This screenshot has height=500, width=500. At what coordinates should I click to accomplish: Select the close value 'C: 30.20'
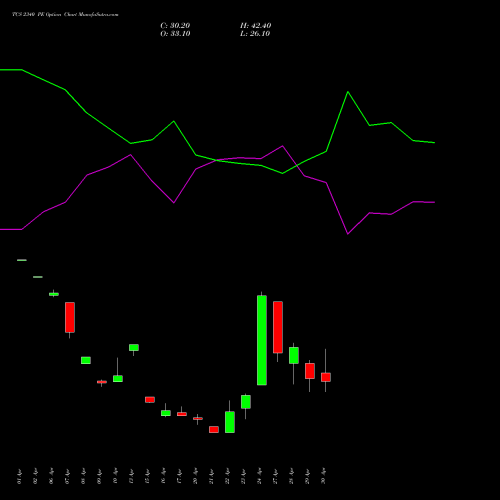175,26
